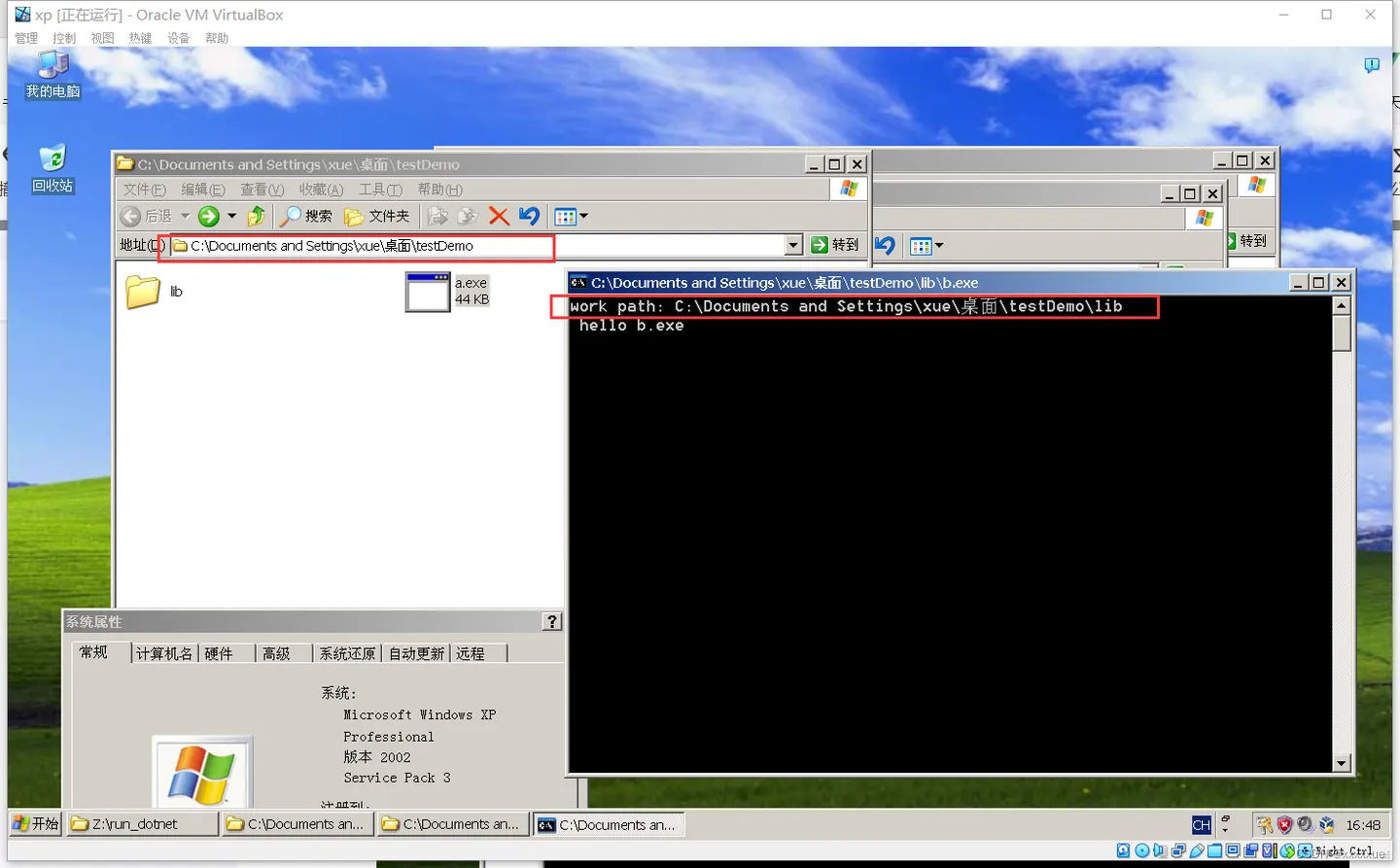Click the VirtualBox network status icon
This screenshot has height=868, width=1400.
(1178, 851)
